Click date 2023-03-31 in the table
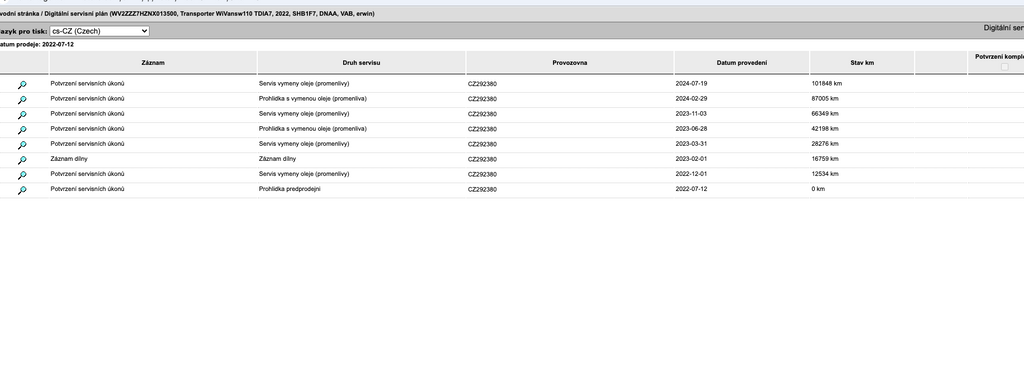Viewport: 1024px width, 373px height. [691, 144]
